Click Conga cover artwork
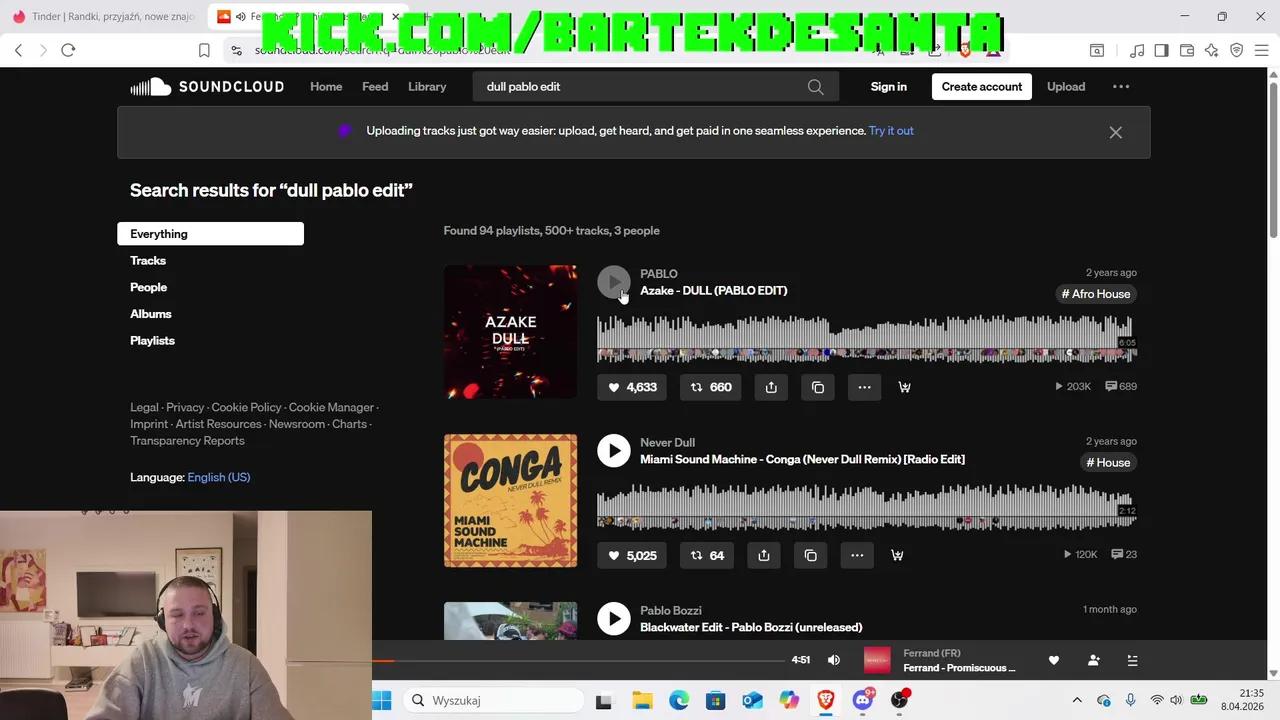 (510, 501)
